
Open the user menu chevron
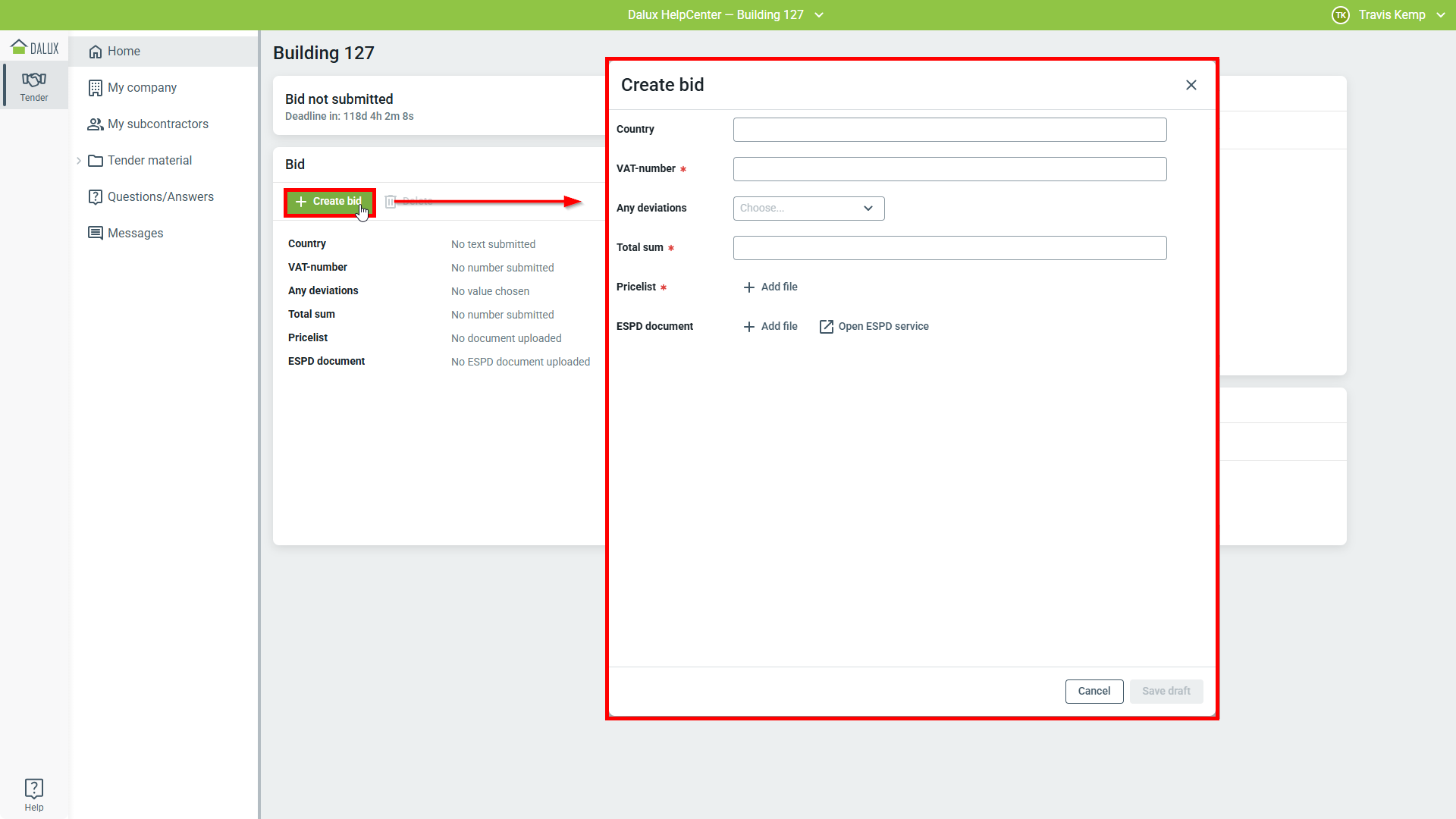(1441, 15)
